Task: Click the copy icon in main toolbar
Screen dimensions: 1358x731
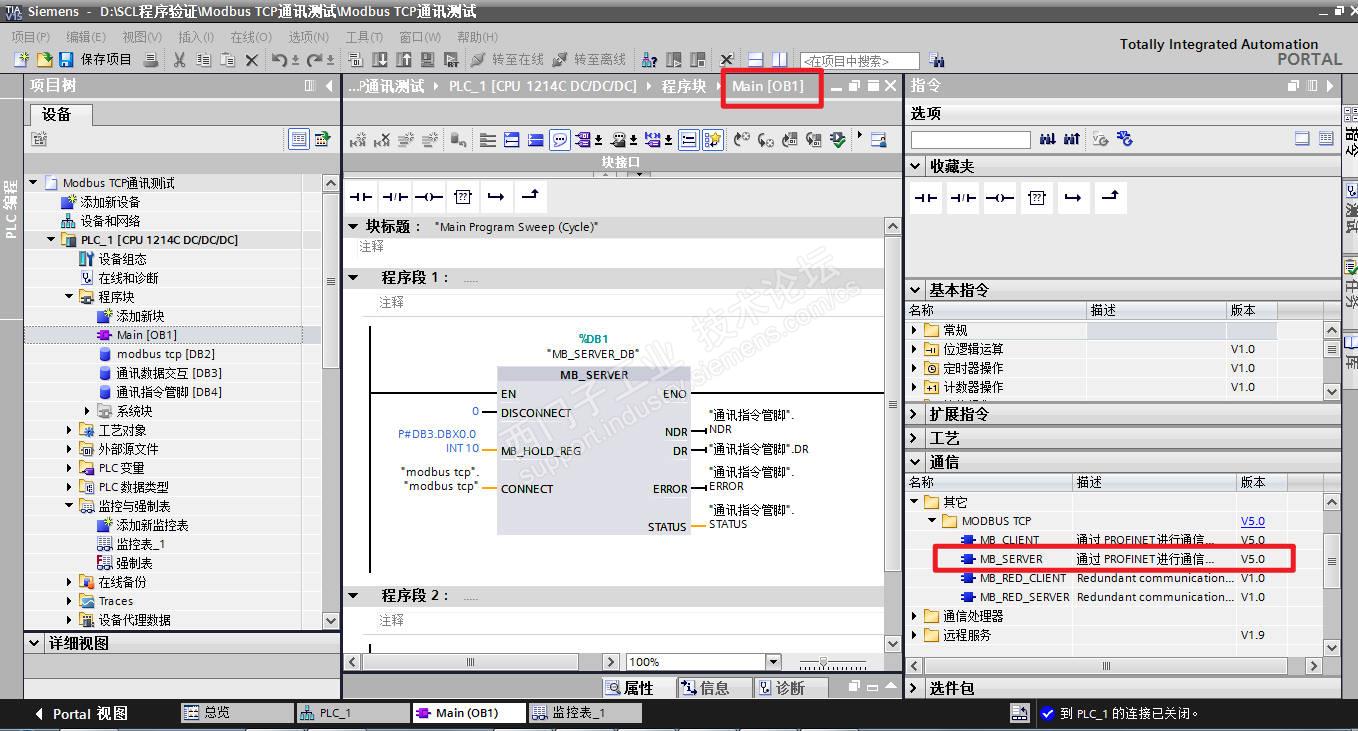Action: tap(203, 60)
